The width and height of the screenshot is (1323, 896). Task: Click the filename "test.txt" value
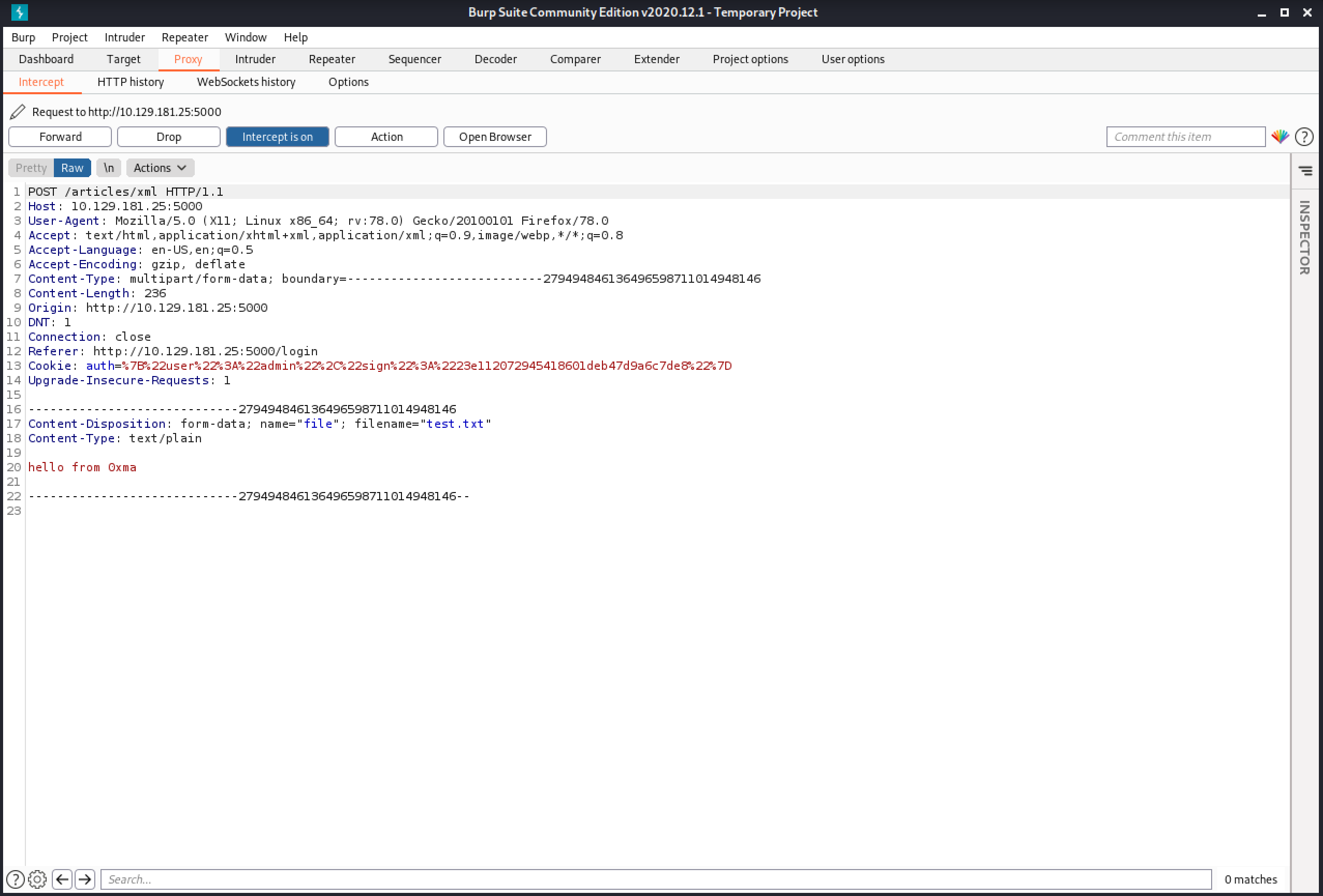coord(455,424)
